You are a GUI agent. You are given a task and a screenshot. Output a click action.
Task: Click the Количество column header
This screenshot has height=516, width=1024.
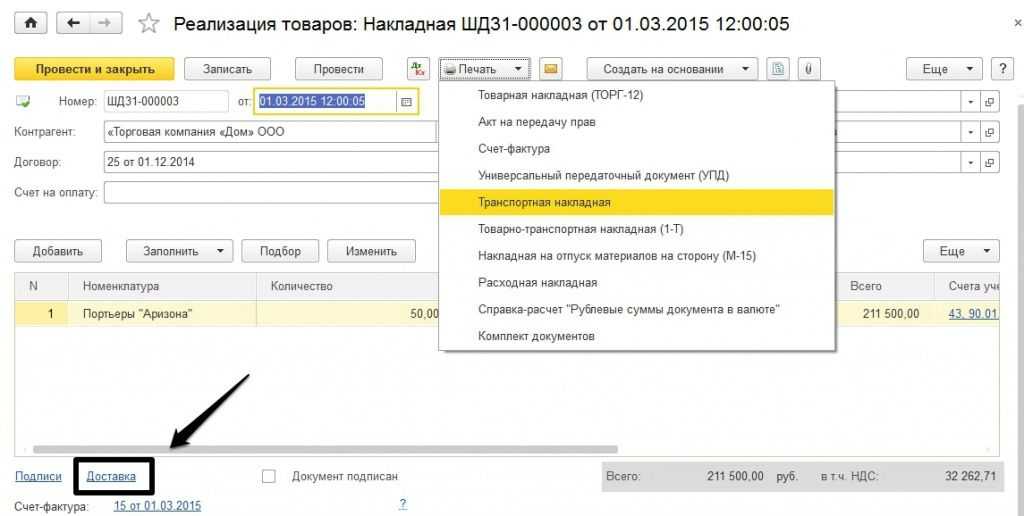[x=348, y=286]
